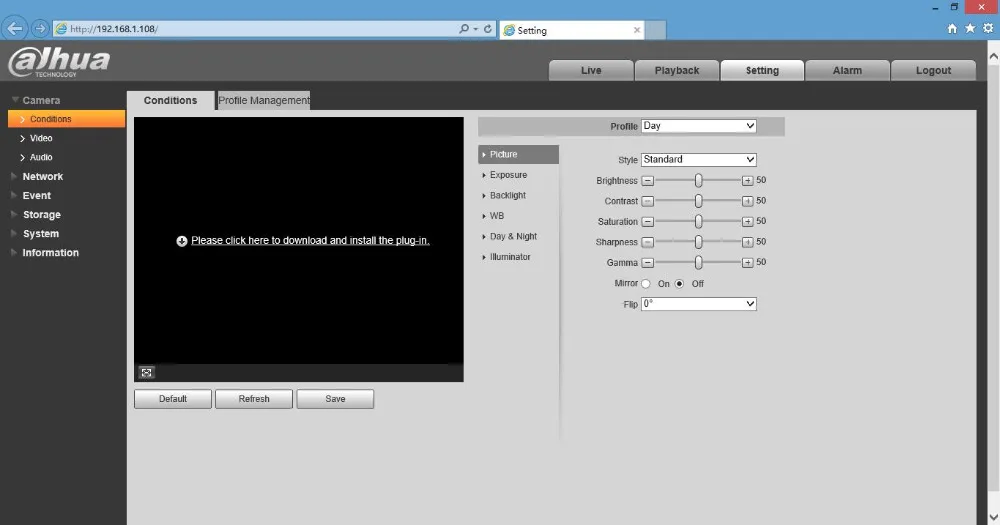
Task: Select the Conditions tab
Action: [170, 100]
